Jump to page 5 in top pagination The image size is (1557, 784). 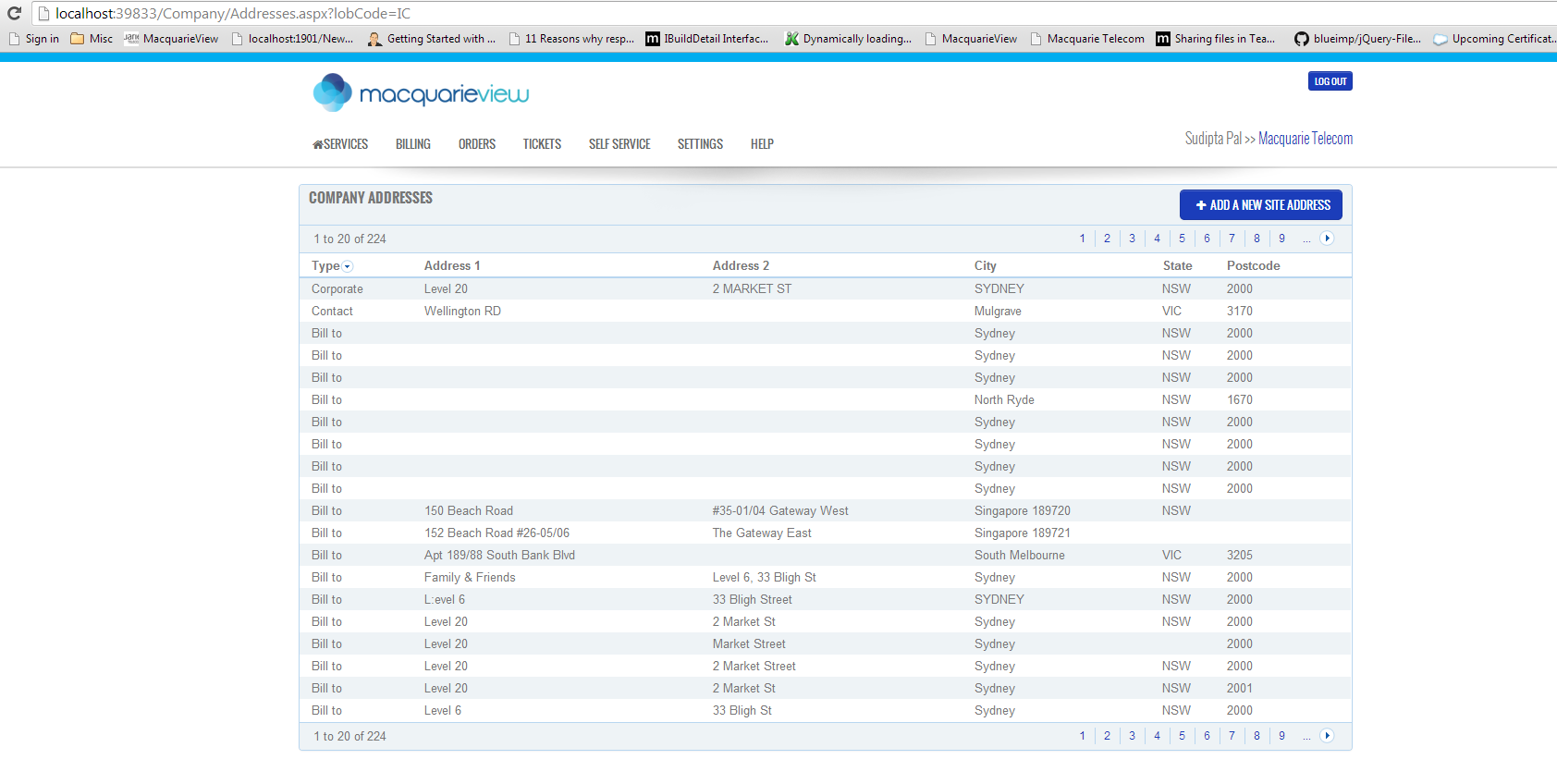point(1182,239)
